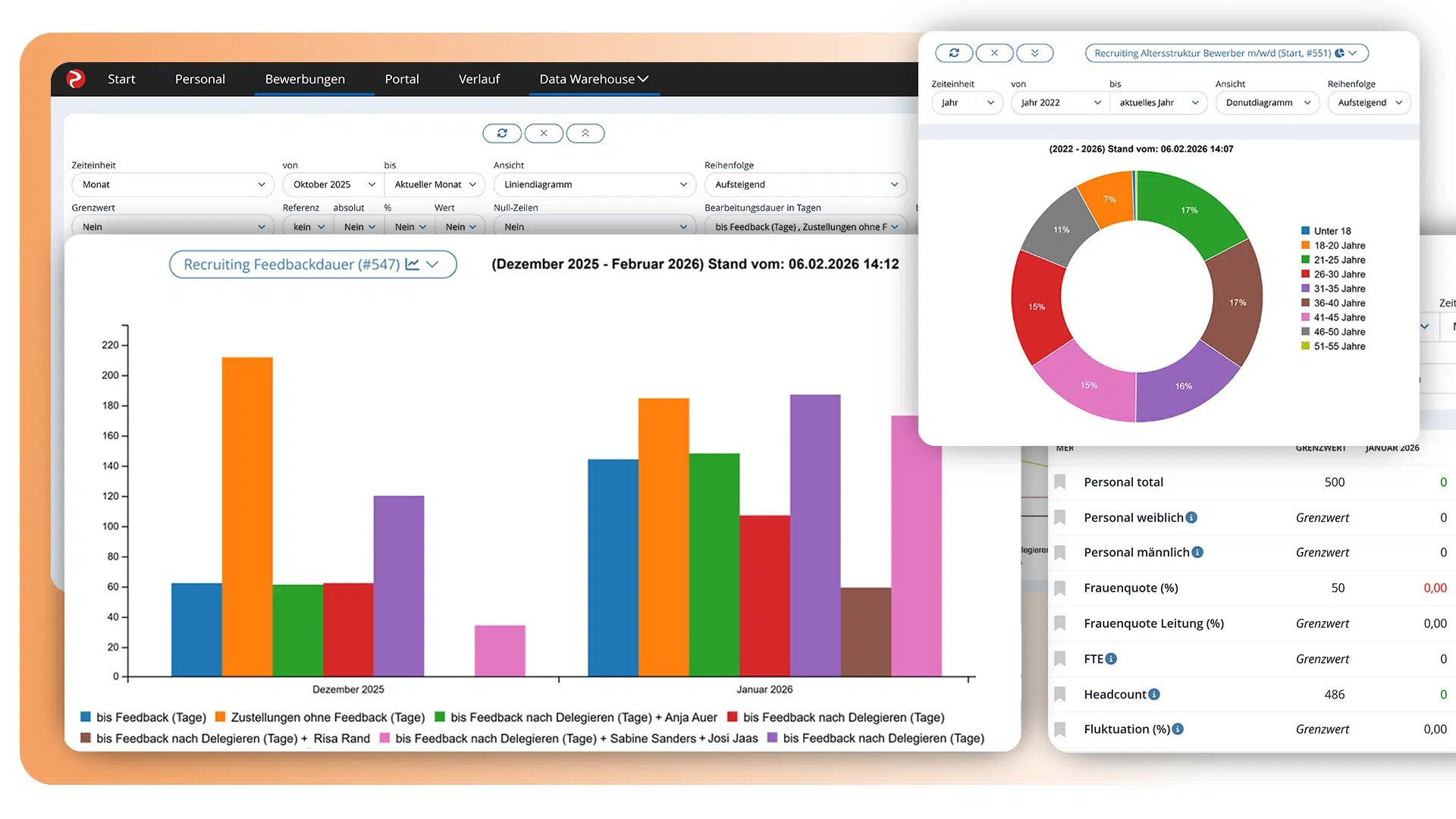This screenshot has height=819, width=1456.
Task: Click info icon next to Personal weiblich
Action: 1191,517
